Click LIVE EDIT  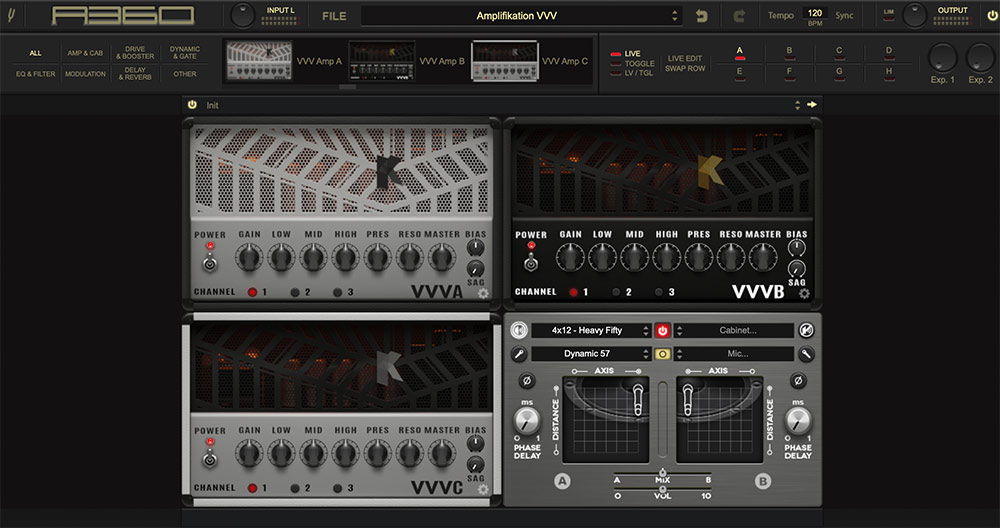685,58
